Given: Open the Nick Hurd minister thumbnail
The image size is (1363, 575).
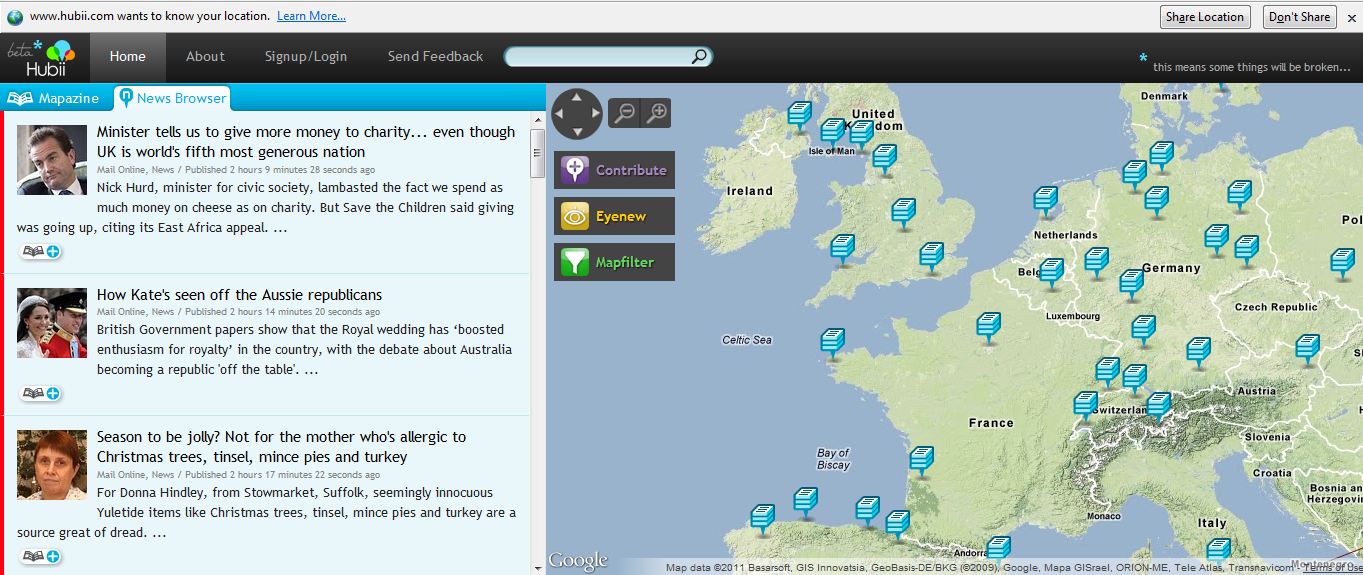Looking at the screenshot, I should 52,160.
